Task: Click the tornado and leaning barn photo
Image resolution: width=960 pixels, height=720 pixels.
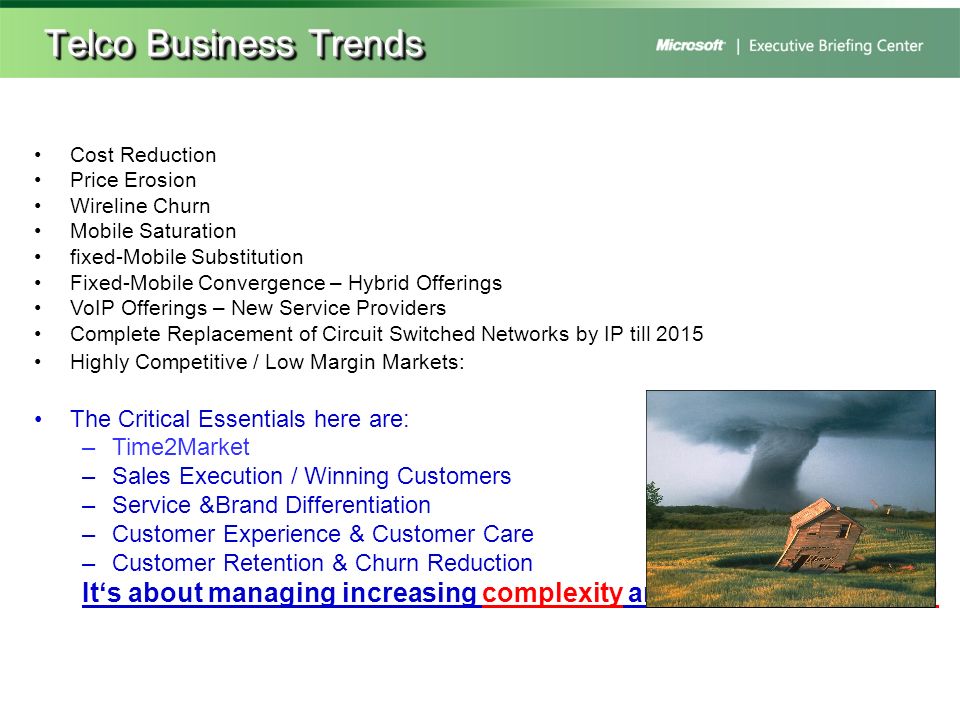Action: point(791,498)
